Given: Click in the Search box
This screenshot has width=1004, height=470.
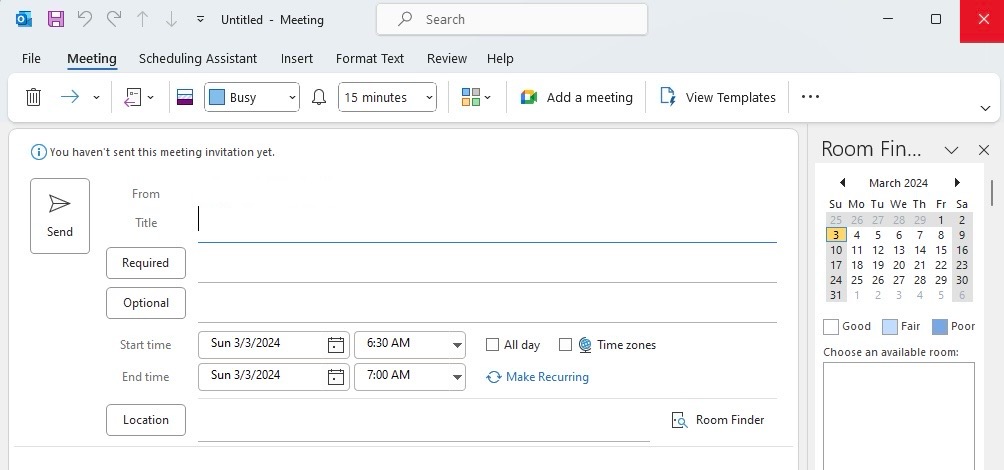Looking at the screenshot, I should tap(512, 19).
